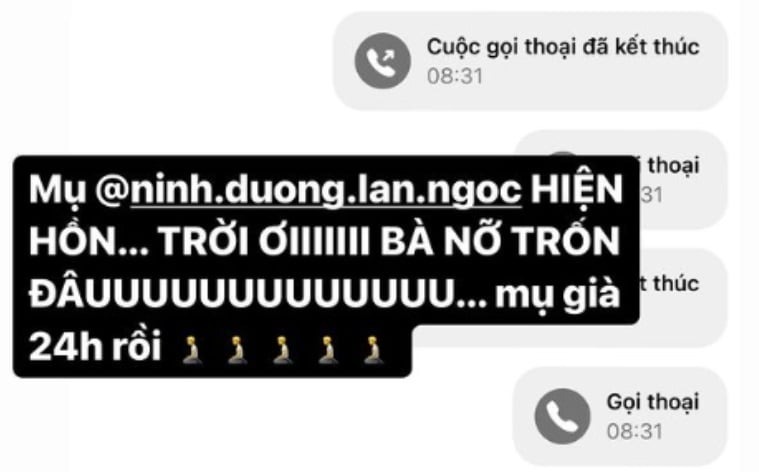Tap the outgoing call icon in ended-call bubble
Screen dimensions: 759x472
tap(382, 61)
